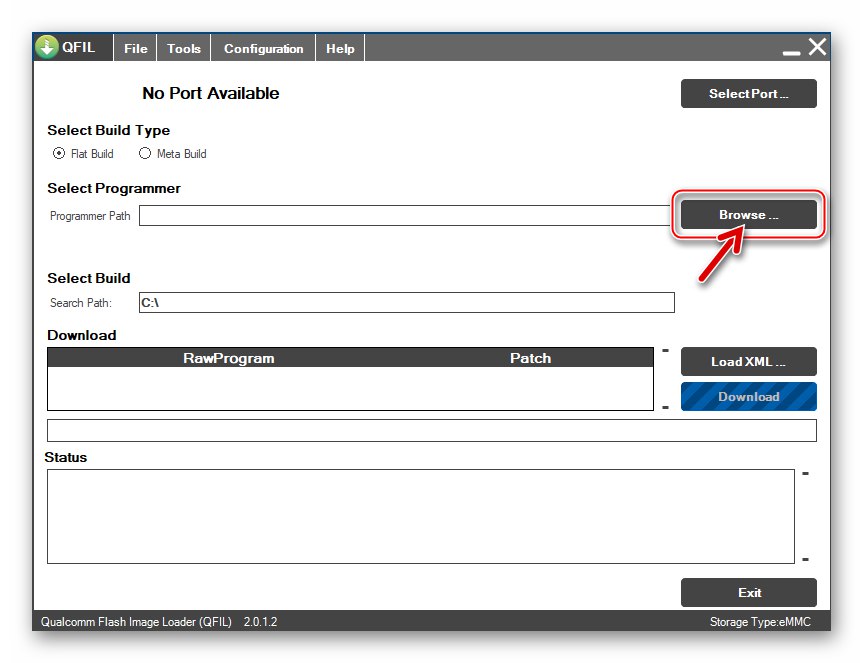Click the QFIL green download logo icon
Screen dimensions: 863x663
[47, 47]
